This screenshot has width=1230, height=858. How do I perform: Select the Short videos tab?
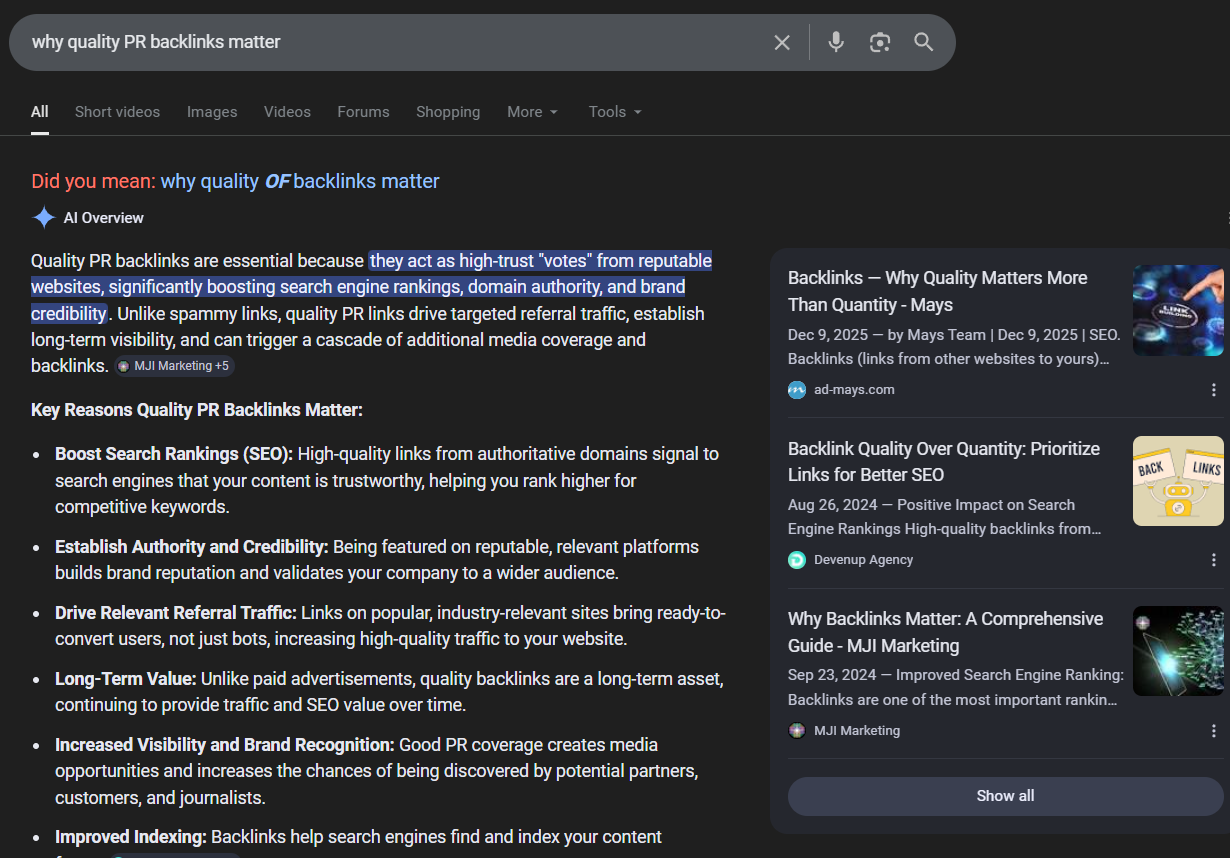(x=117, y=112)
